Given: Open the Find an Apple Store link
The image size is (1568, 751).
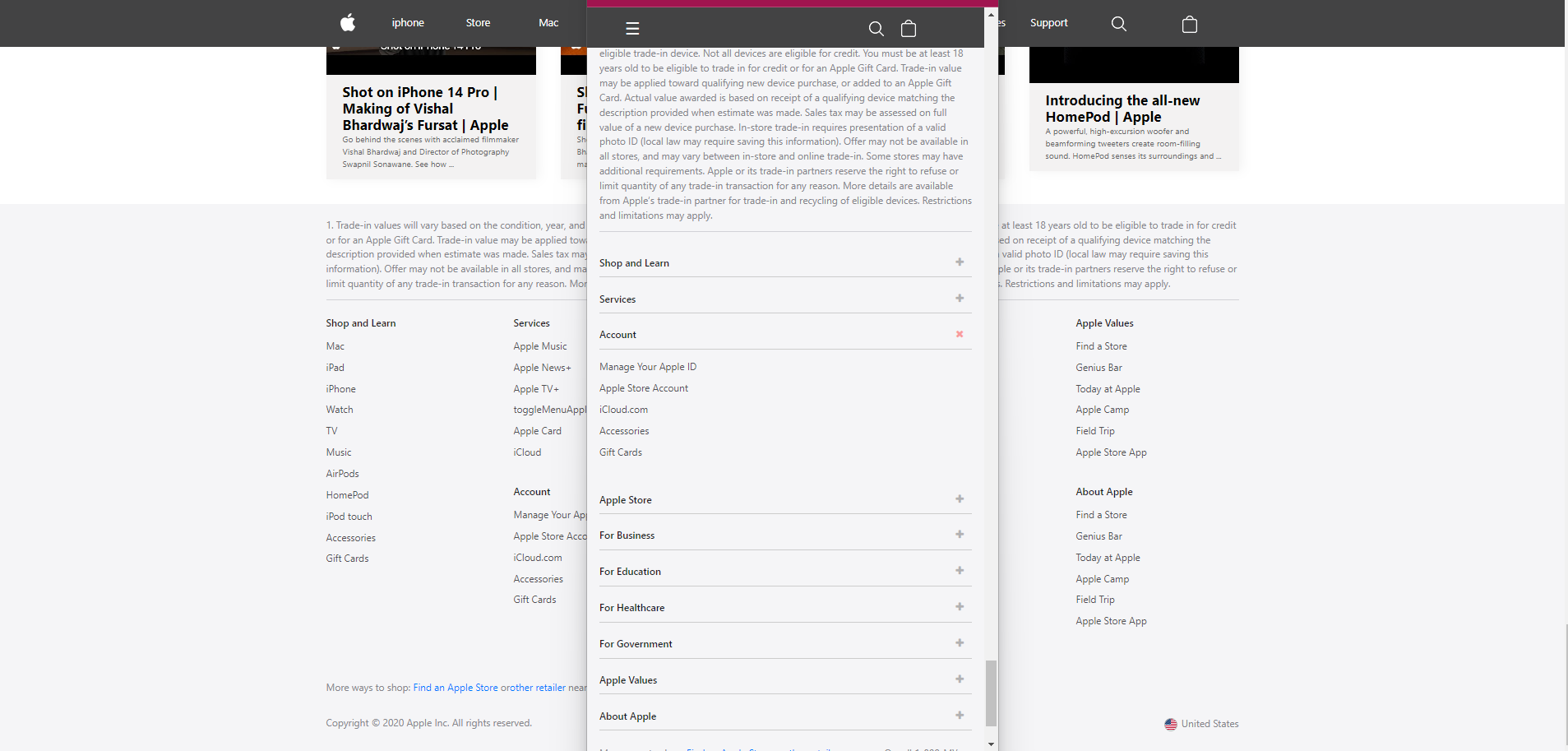Looking at the screenshot, I should click(455, 688).
